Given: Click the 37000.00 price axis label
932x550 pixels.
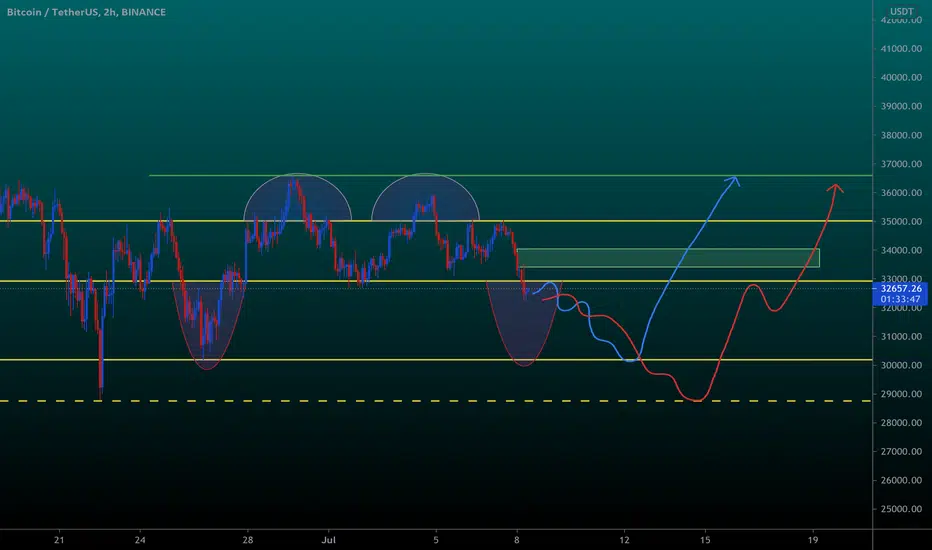Looking at the screenshot, I should click(901, 164).
